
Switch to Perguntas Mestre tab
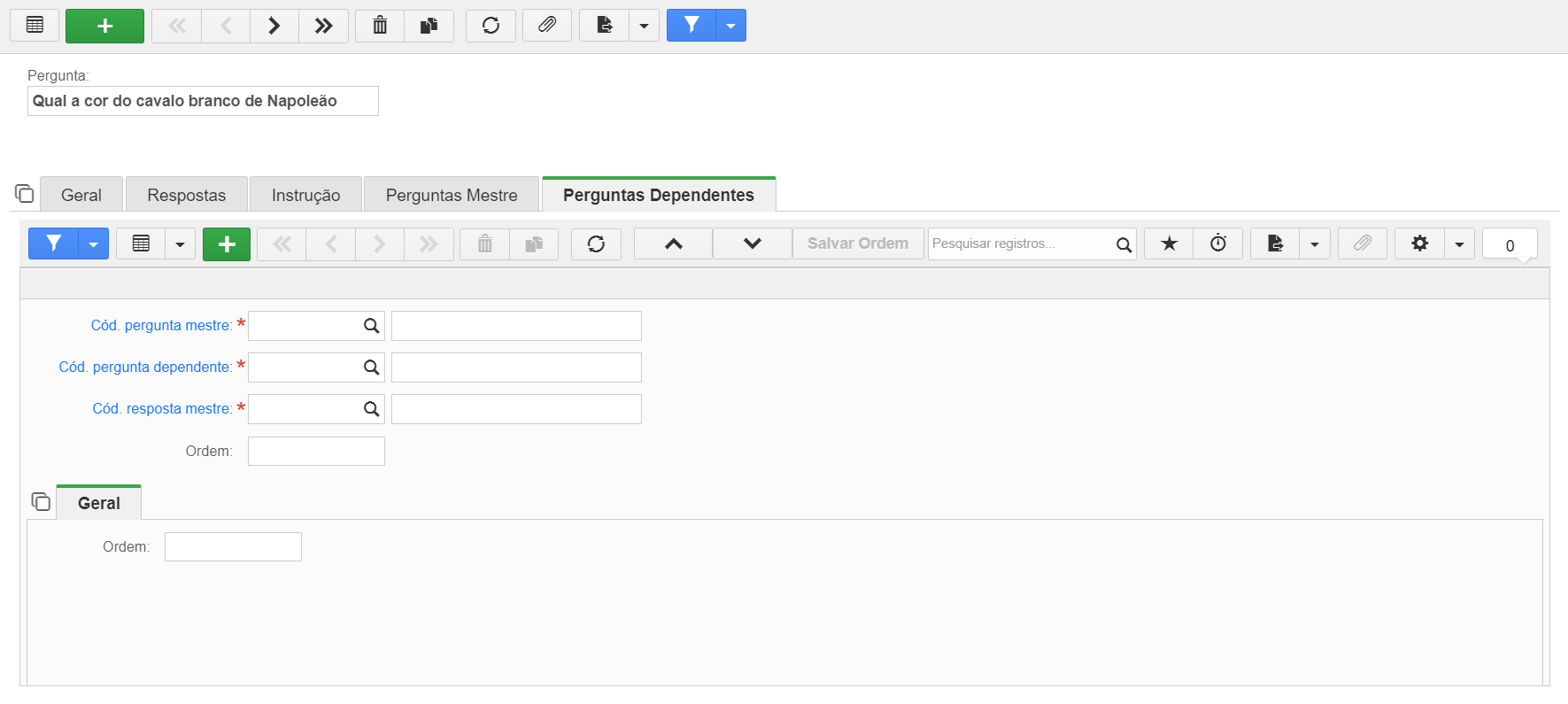click(x=452, y=195)
